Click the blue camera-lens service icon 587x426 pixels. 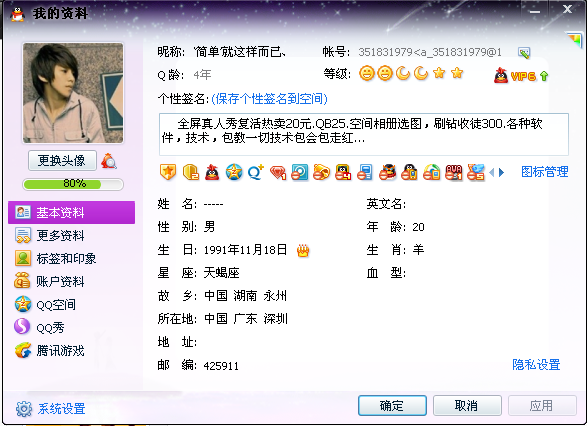(x=299, y=173)
